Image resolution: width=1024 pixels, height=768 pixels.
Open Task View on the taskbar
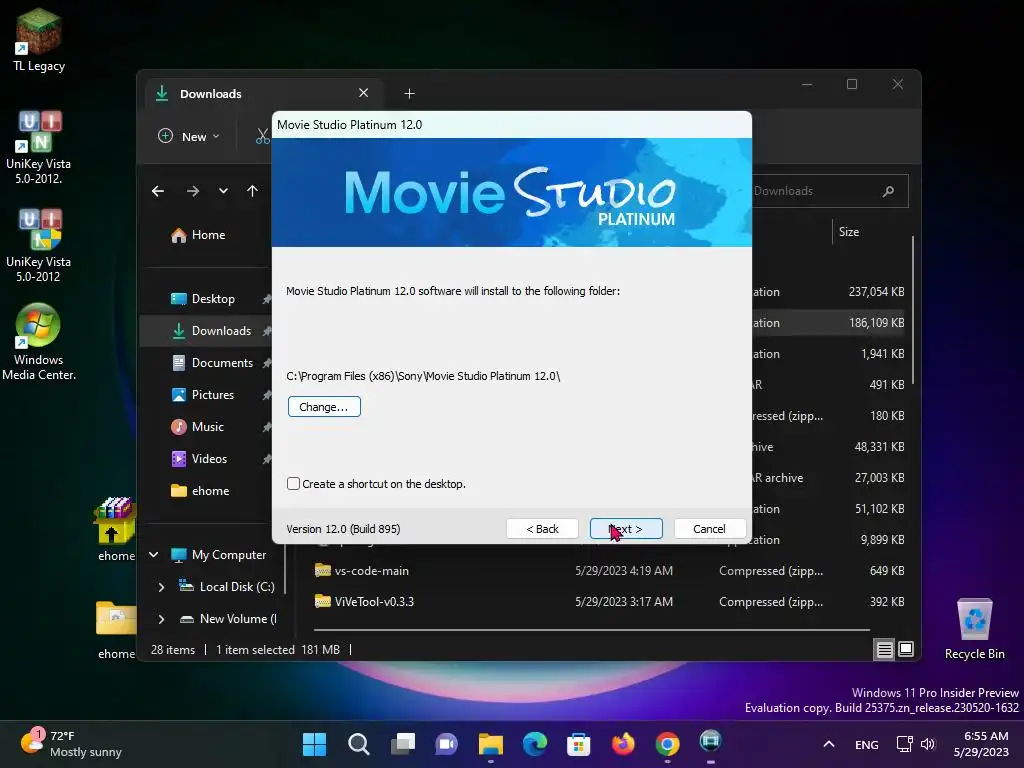(x=402, y=744)
